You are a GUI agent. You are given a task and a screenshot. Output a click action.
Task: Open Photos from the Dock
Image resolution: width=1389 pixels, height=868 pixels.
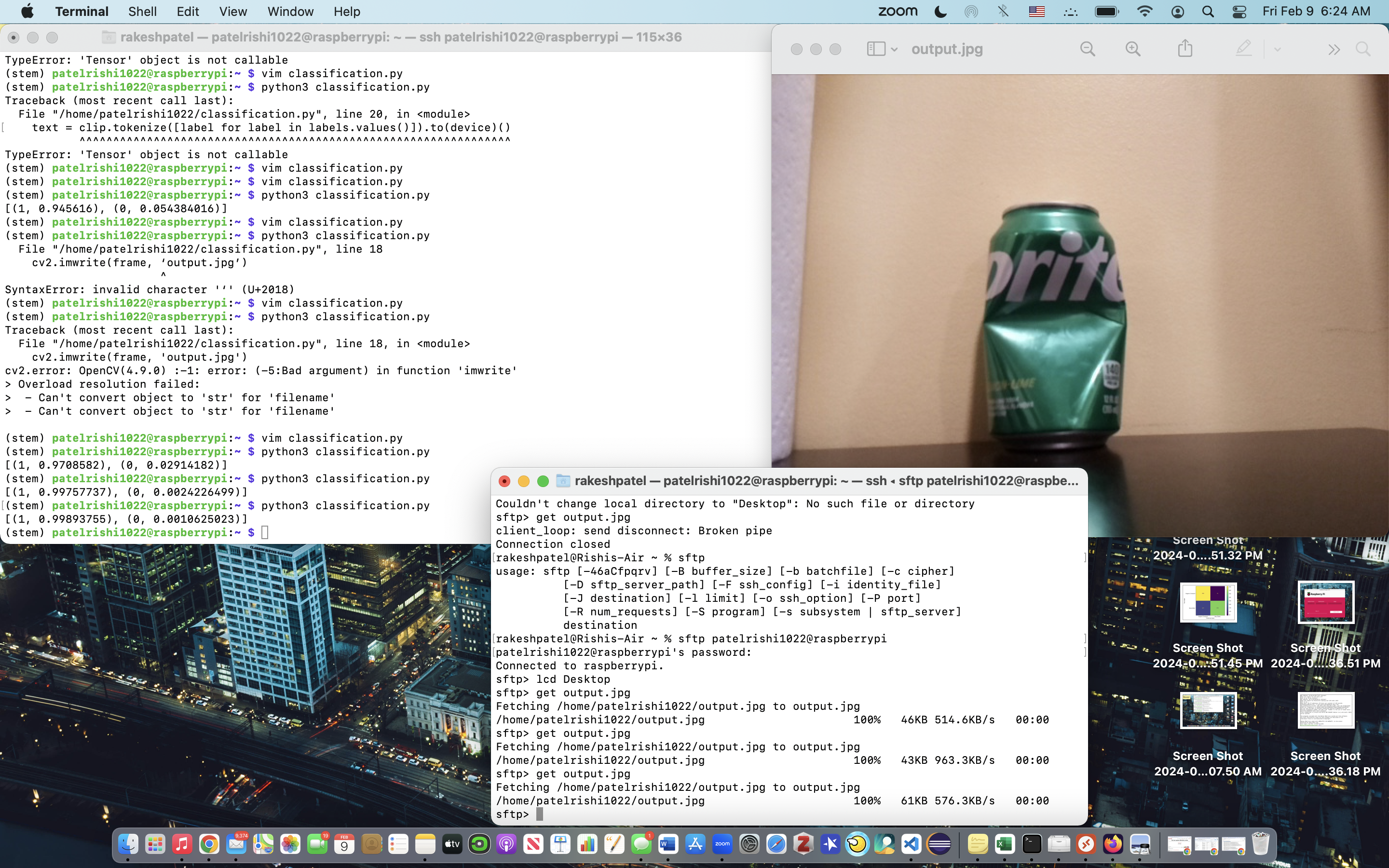tap(290, 844)
